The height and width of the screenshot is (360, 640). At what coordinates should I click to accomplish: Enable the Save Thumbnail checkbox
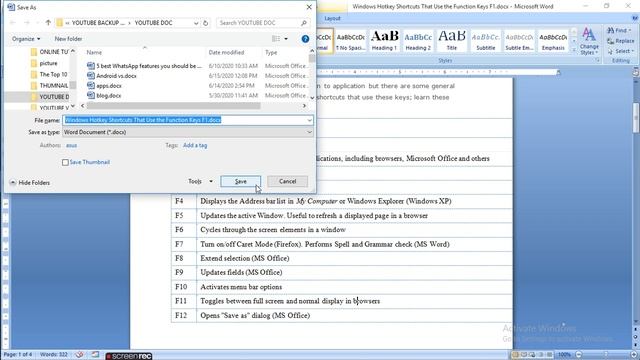click(65, 162)
